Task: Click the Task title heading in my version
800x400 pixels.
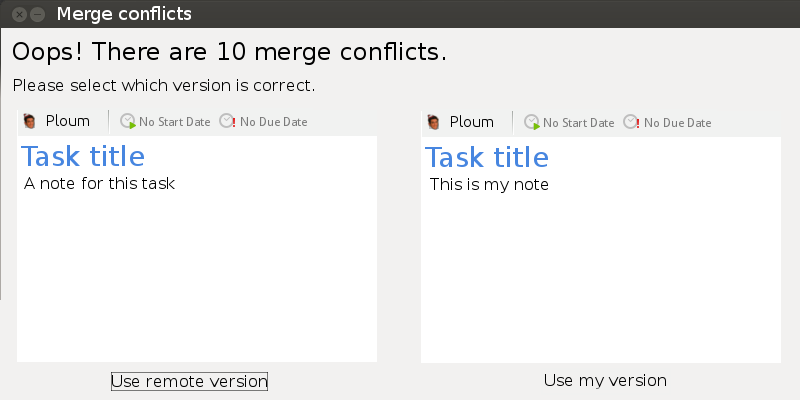Action: (x=487, y=157)
